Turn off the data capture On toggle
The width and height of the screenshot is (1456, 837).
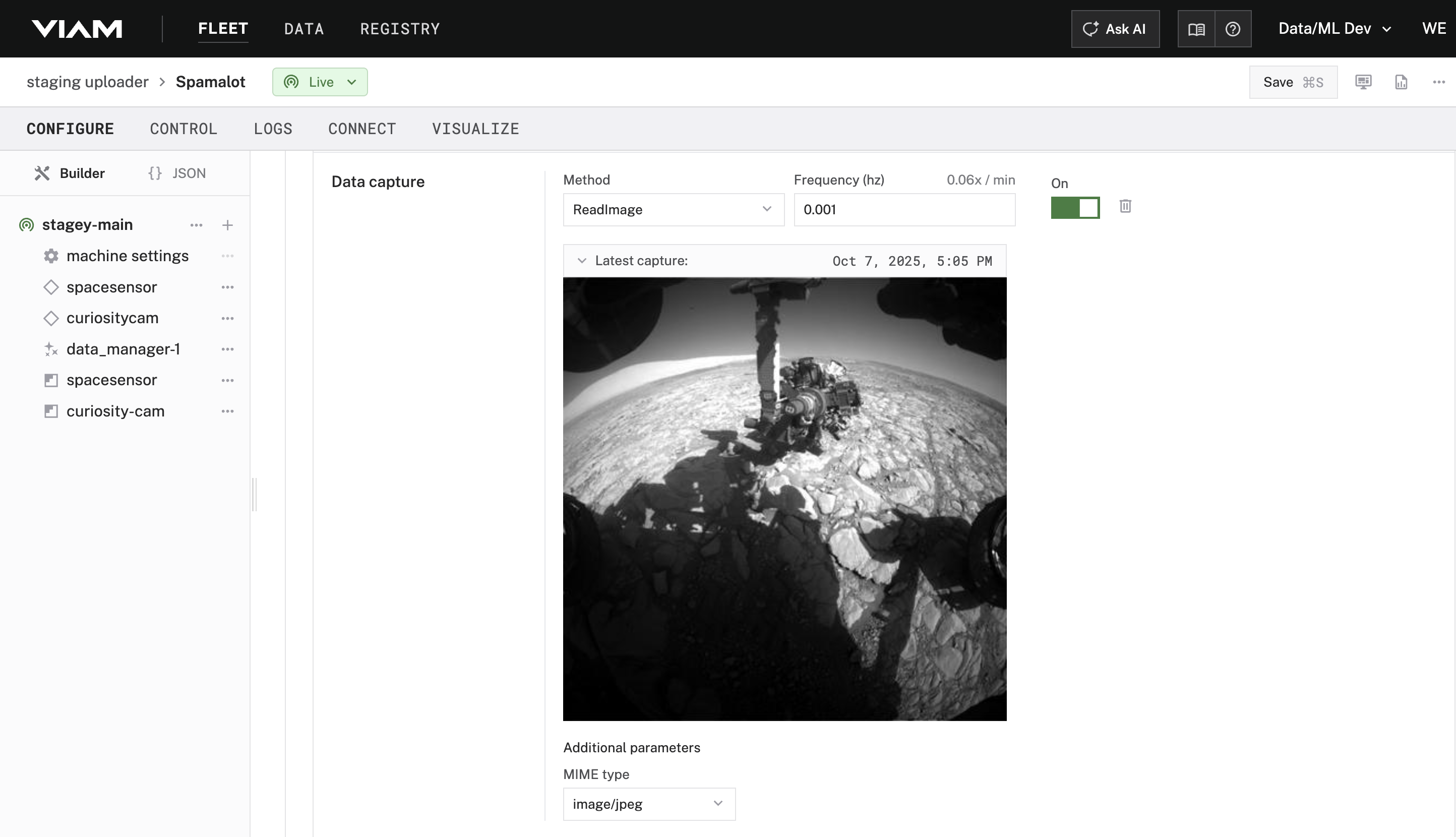1075,208
